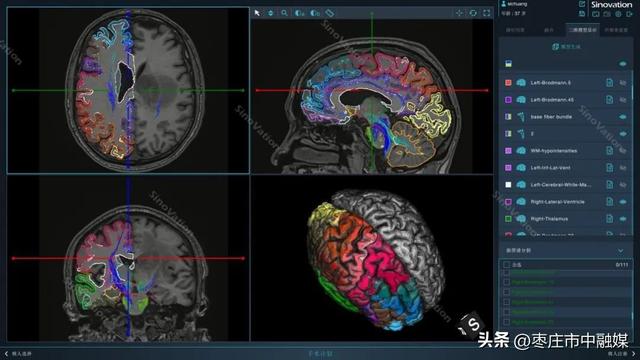640x360 pixels.
Task: Click the magnifier zoom tool
Action: tap(284, 13)
